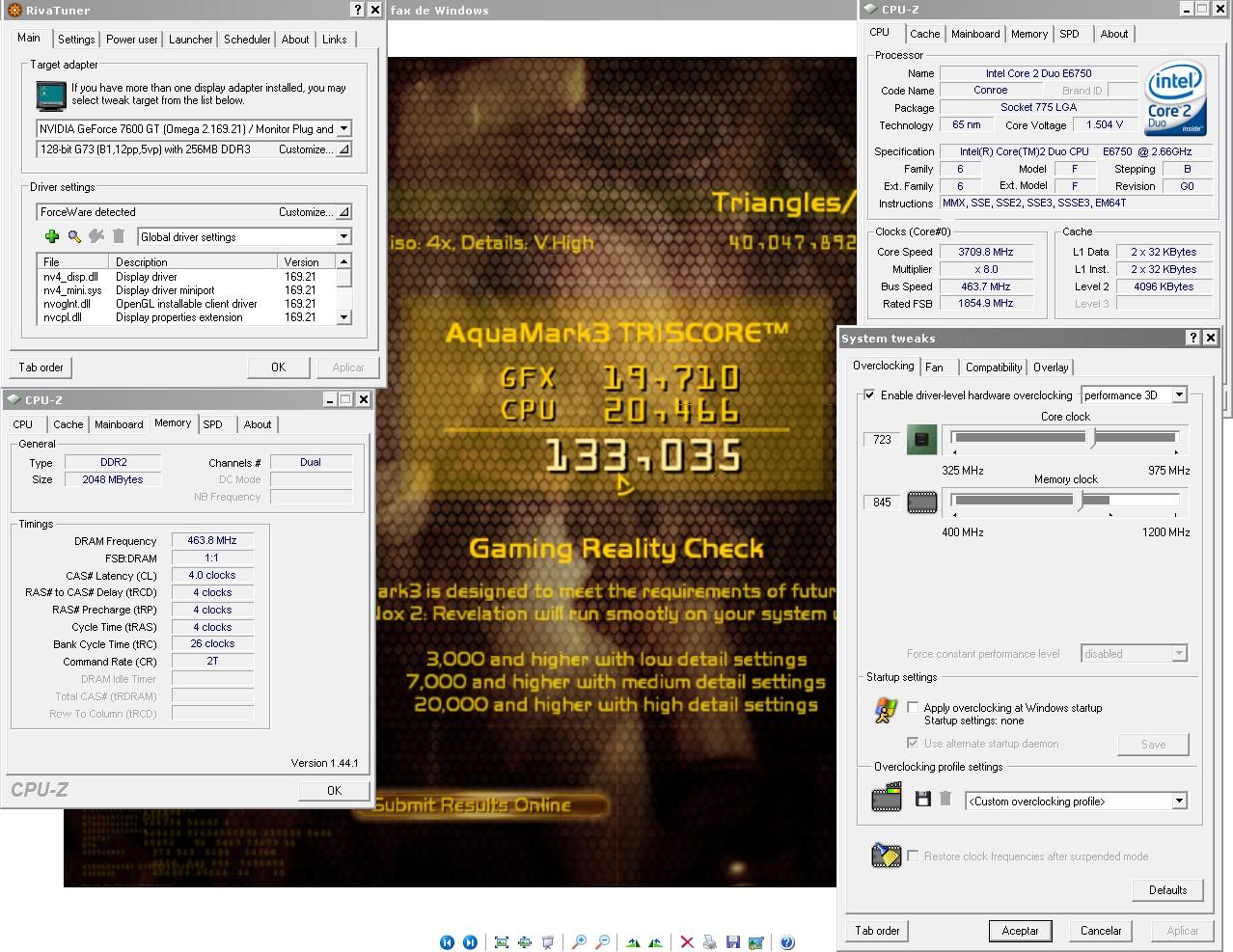The image size is (1233, 952).
Task: Open Compatibility tab in System tweaks
Action: (994, 367)
